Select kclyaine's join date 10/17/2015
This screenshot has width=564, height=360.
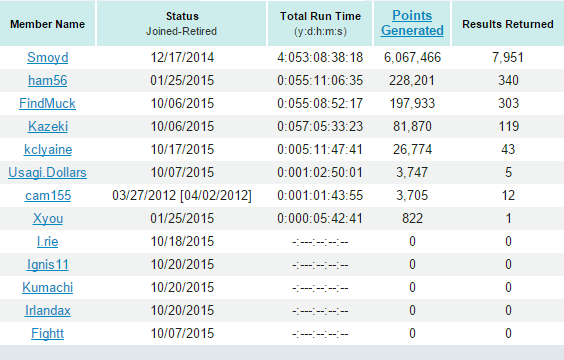coord(182,150)
